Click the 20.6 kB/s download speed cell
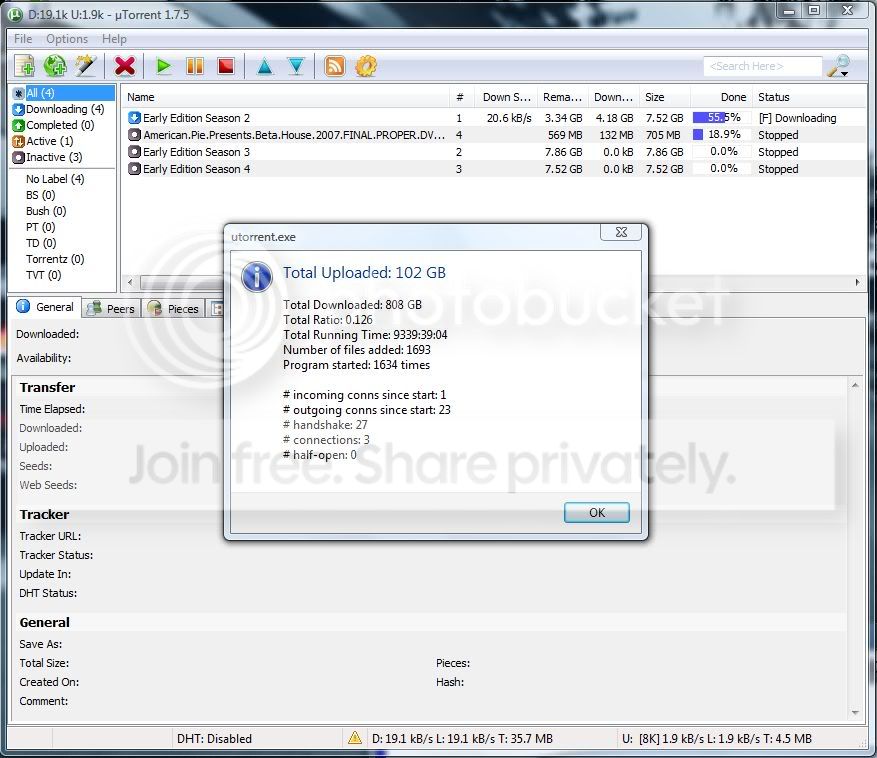 [x=509, y=118]
